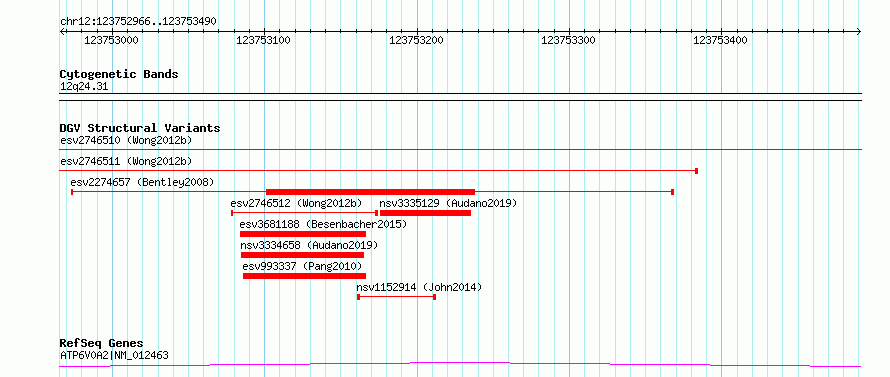Open esv993337 (Pang2010) variant label
Screen dimensions: 890x377
pos(302,266)
